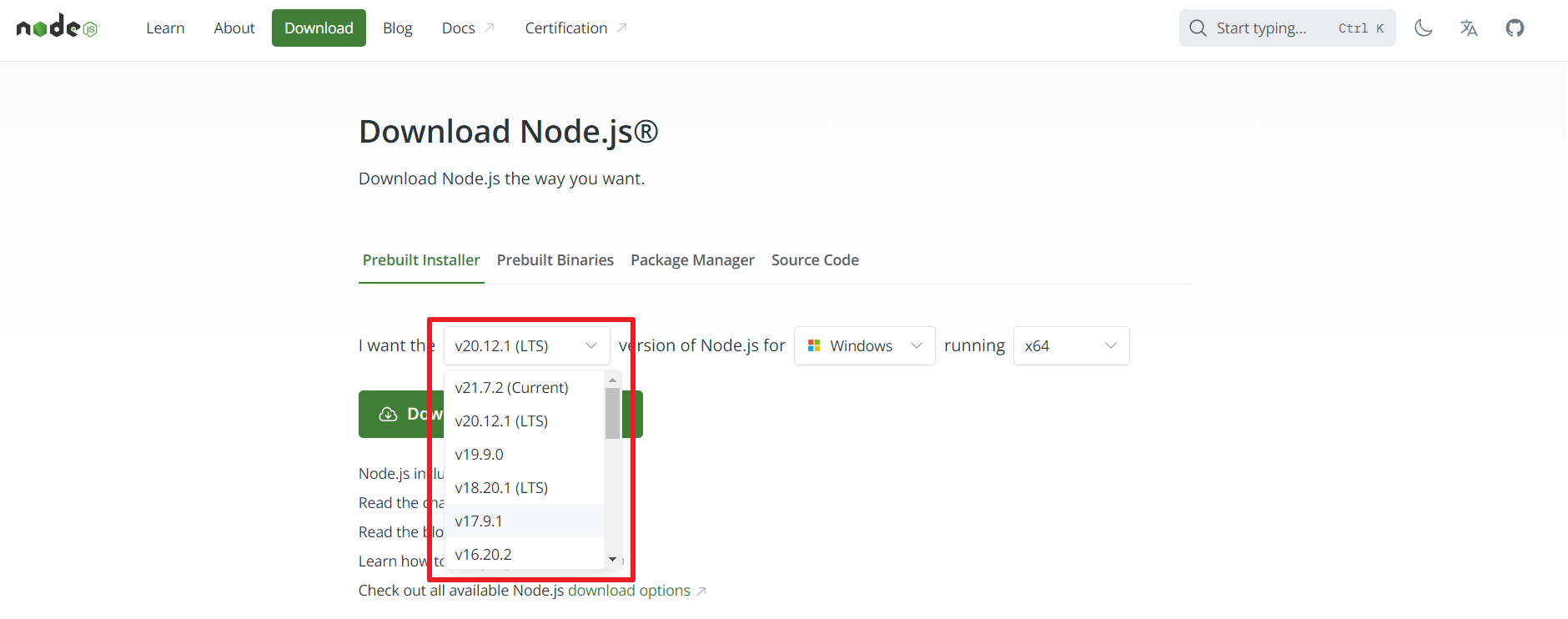The height and width of the screenshot is (619, 1568).
Task: Toggle dark mode moon icon
Action: click(1424, 28)
